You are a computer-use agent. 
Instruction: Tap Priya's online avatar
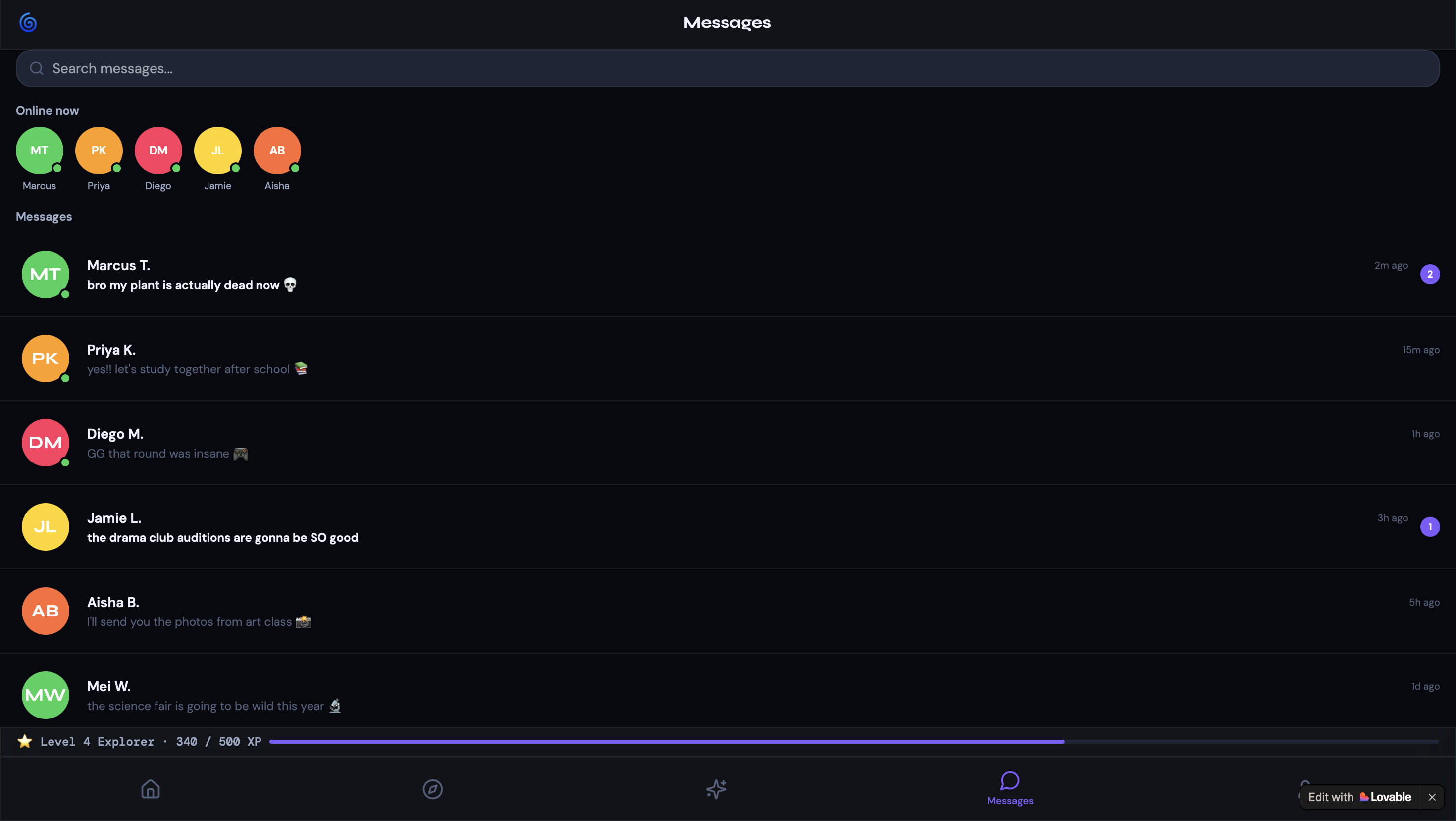tap(99, 151)
